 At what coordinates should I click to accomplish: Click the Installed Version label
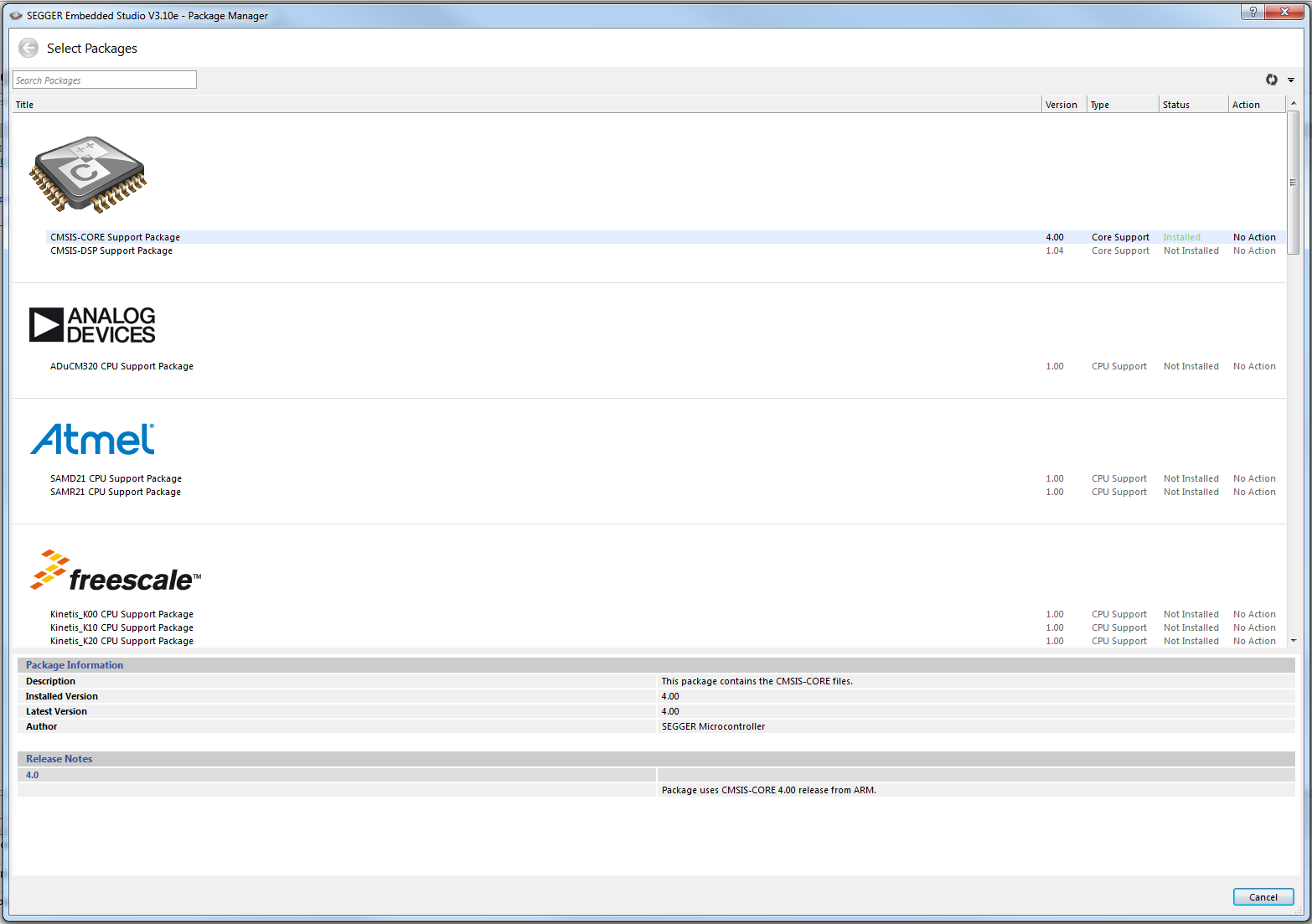click(62, 696)
